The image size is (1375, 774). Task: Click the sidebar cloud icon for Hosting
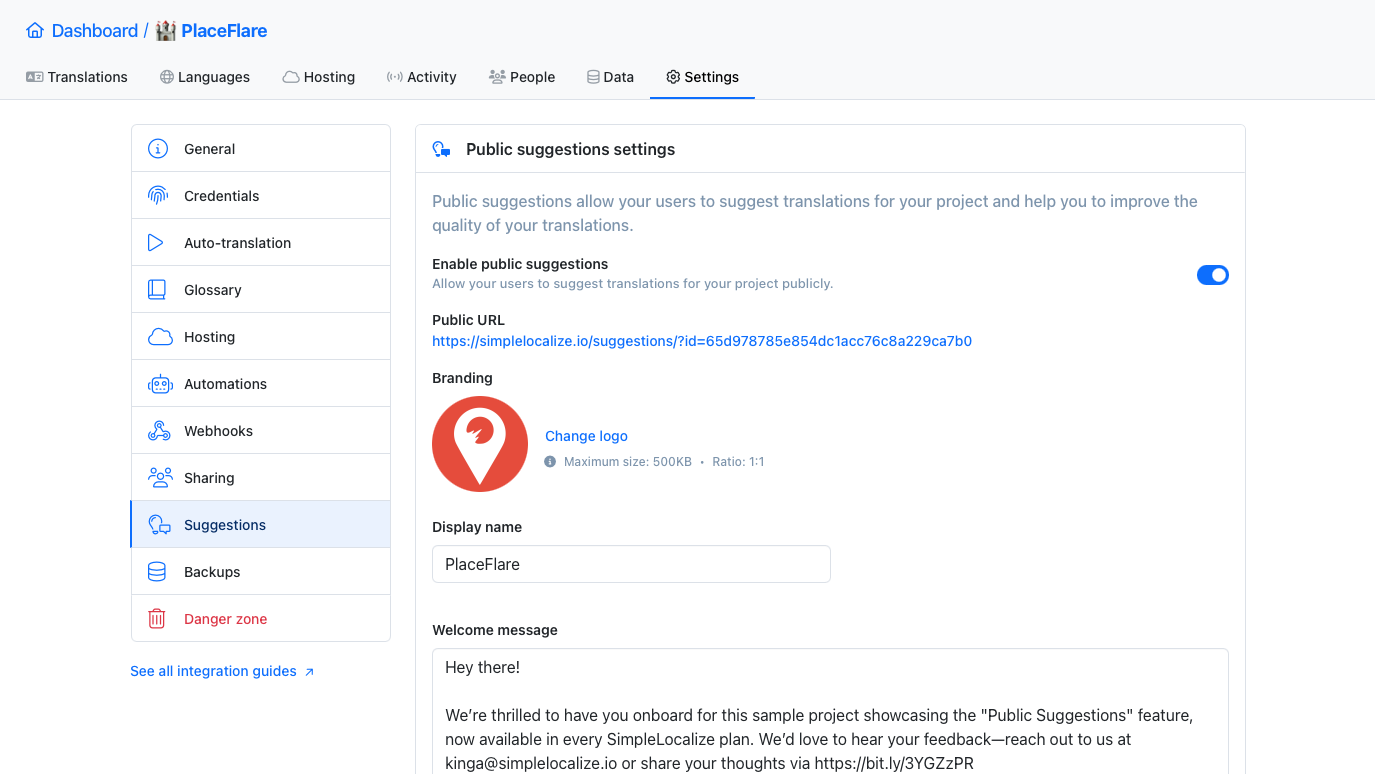[x=160, y=337]
